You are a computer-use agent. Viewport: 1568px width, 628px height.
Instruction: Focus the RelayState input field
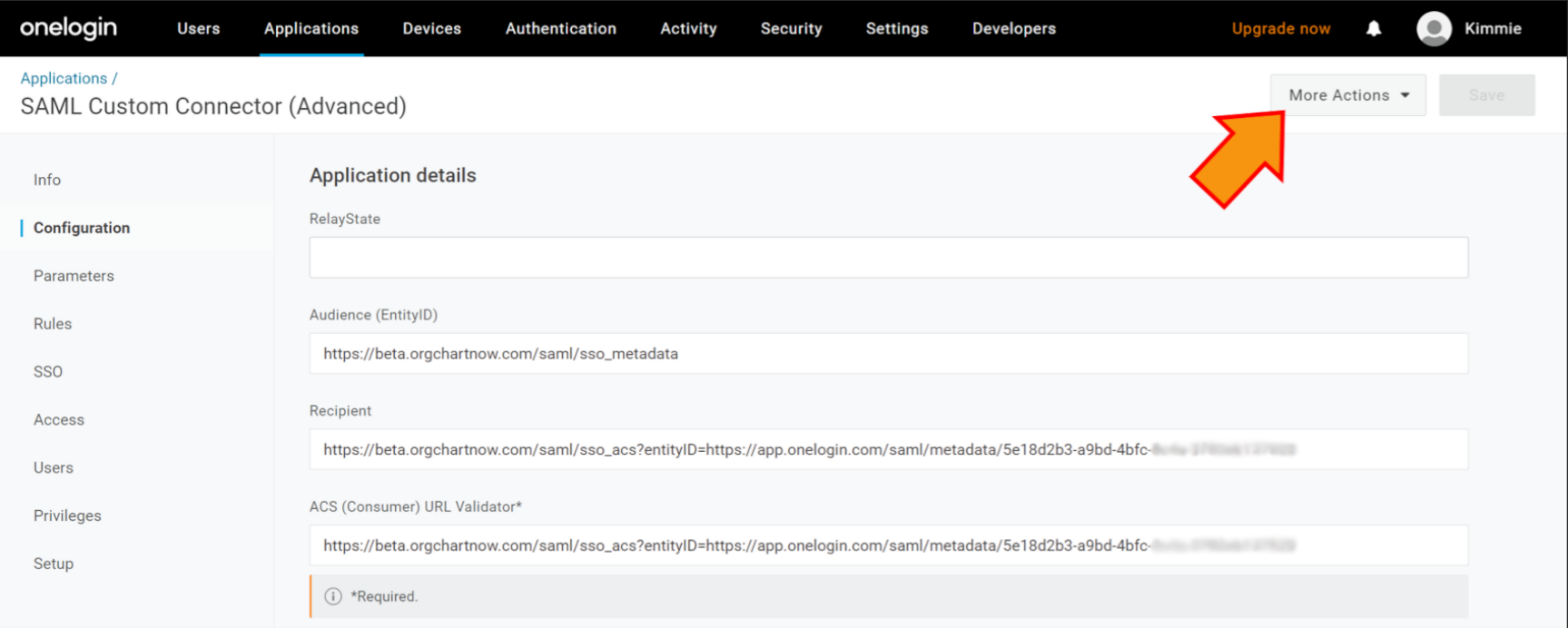[x=889, y=258]
